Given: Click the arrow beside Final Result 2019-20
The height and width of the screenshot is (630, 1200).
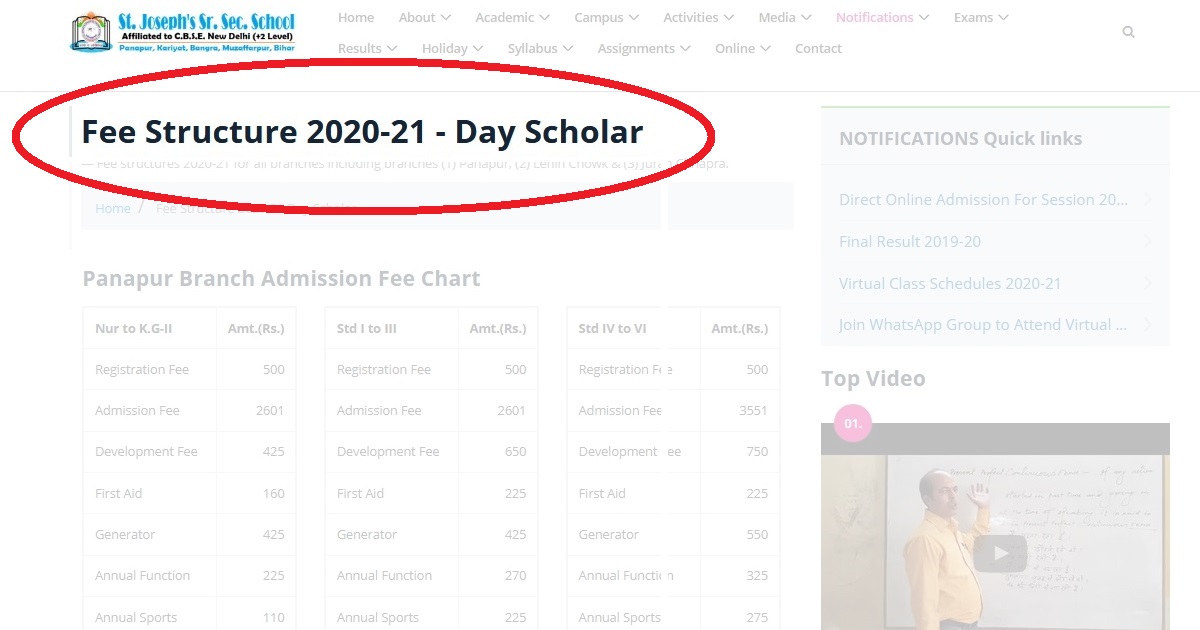Looking at the screenshot, I should coord(1148,241).
